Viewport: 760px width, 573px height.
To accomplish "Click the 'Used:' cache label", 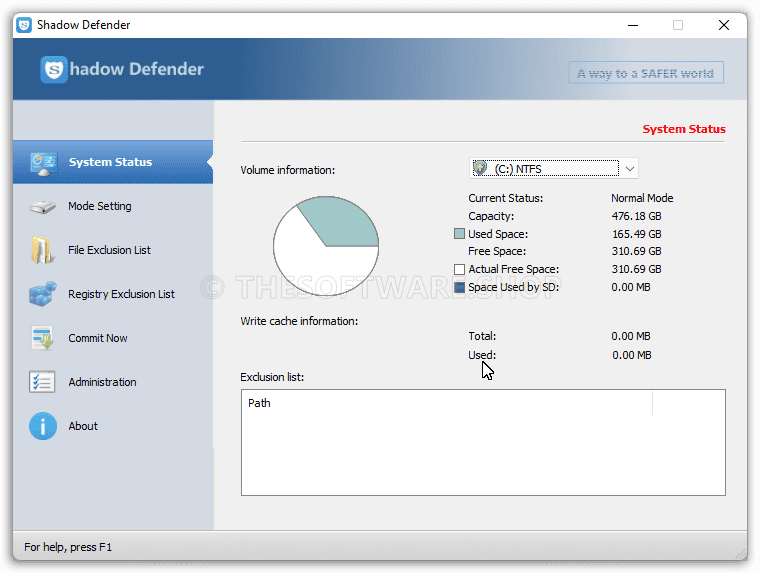I will [482, 355].
